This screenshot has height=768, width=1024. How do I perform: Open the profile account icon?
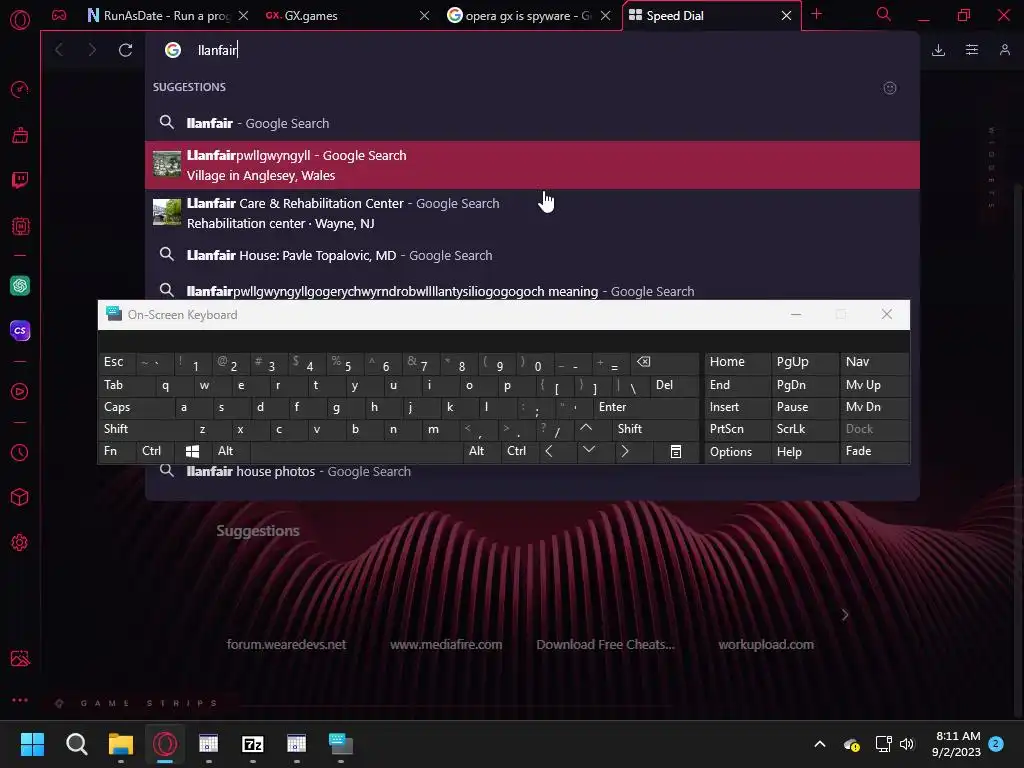point(1005,50)
